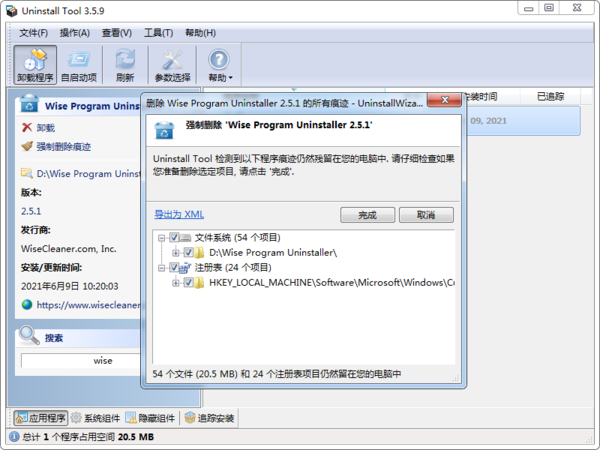This screenshot has width=600, height=450.
Task: Collapse the 文件系统 tree node
Action: pyautogui.click(x=161, y=238)
